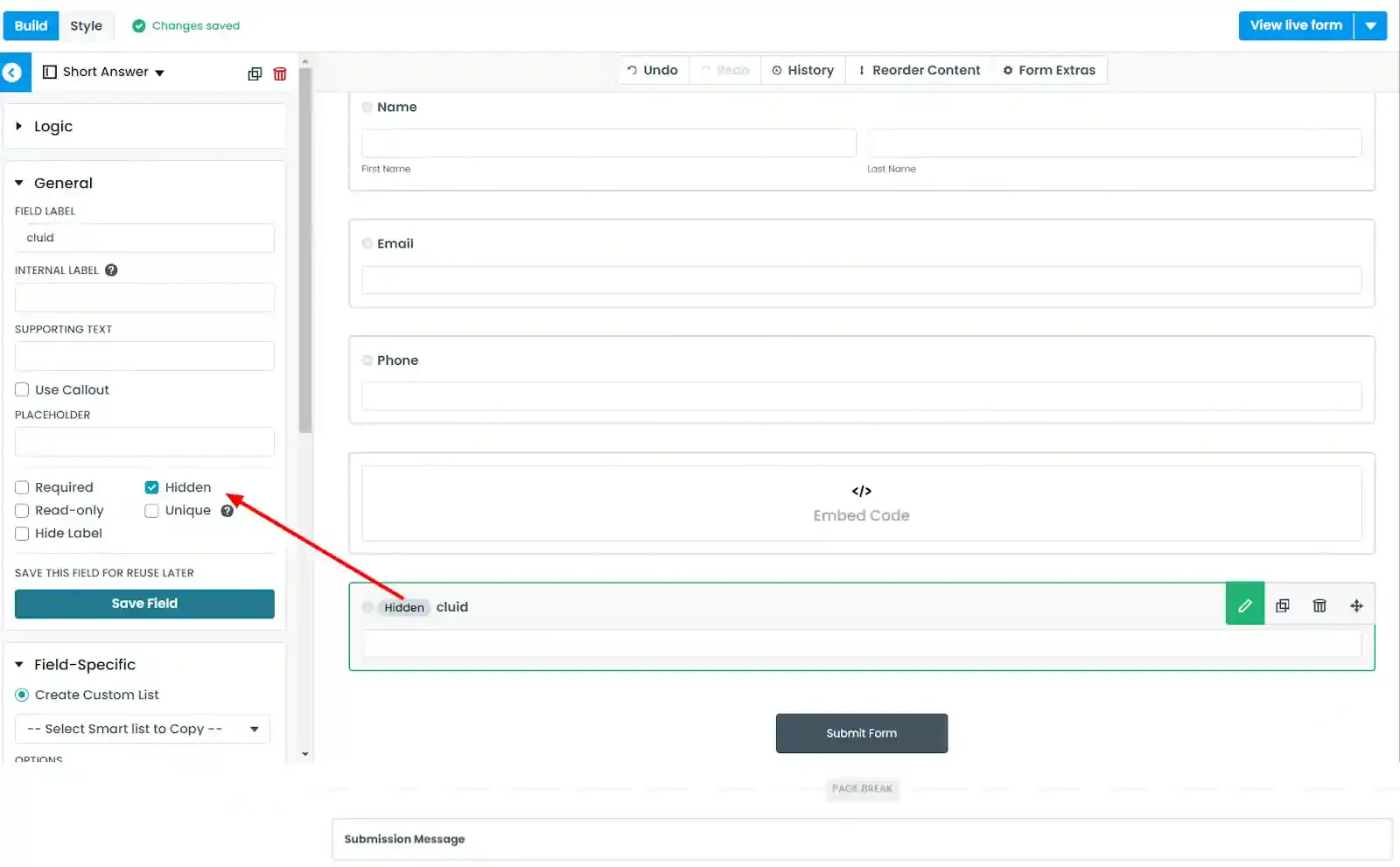This screenshot has width=1400, height=867.
Task: Open Unique option help icon
Action: pyautogui.click(x=227, y=511)
